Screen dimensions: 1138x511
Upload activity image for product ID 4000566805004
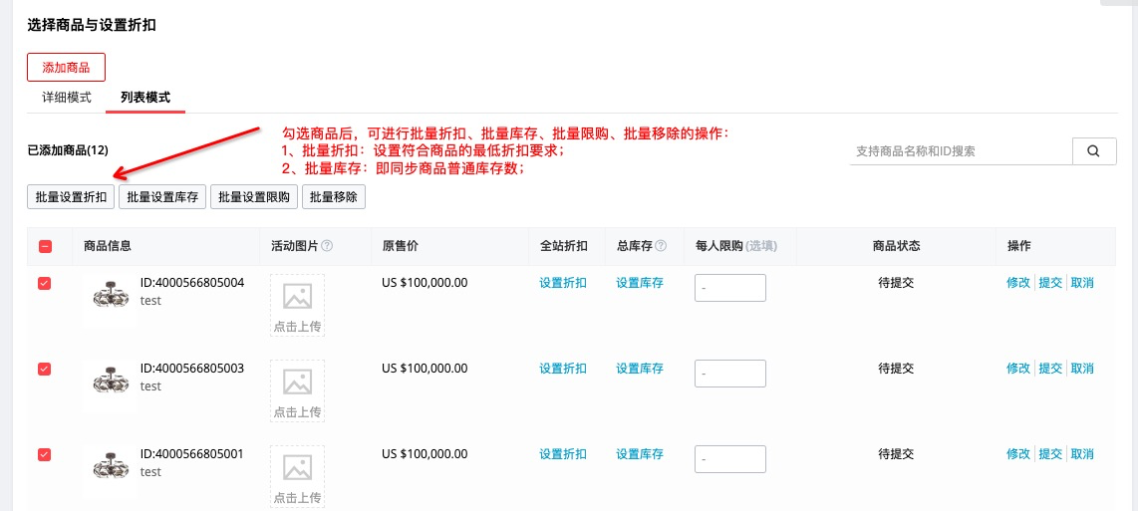point(297,305)
